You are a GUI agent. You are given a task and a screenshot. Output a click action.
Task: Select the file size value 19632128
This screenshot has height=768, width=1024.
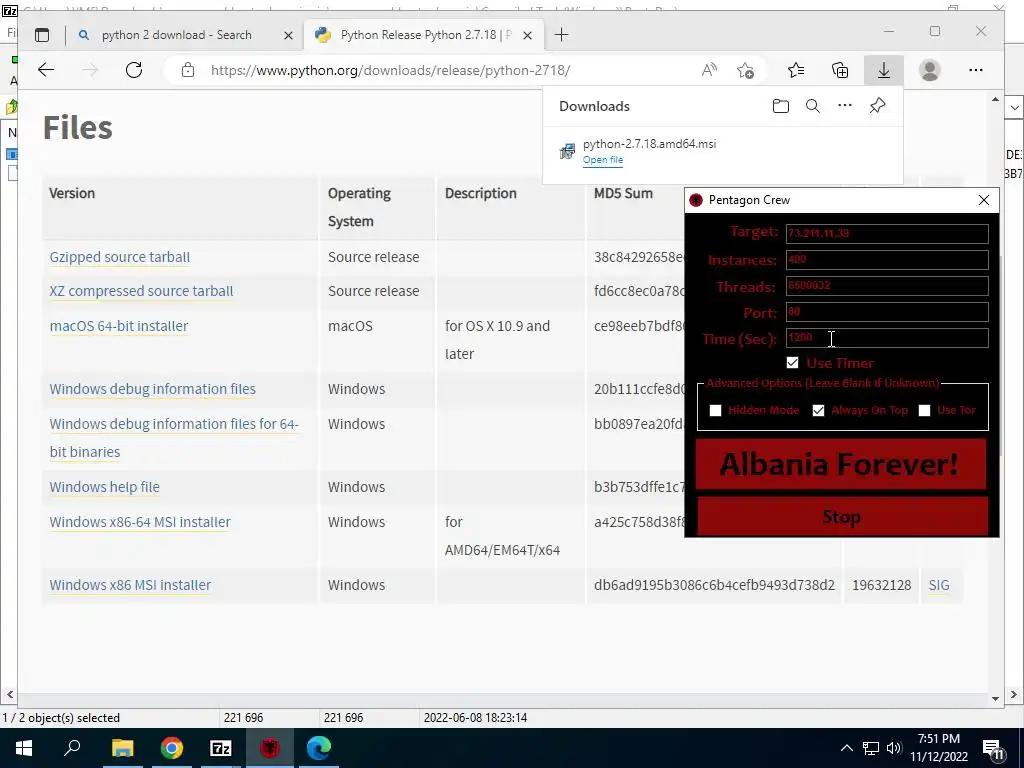(x=882, y=584)
